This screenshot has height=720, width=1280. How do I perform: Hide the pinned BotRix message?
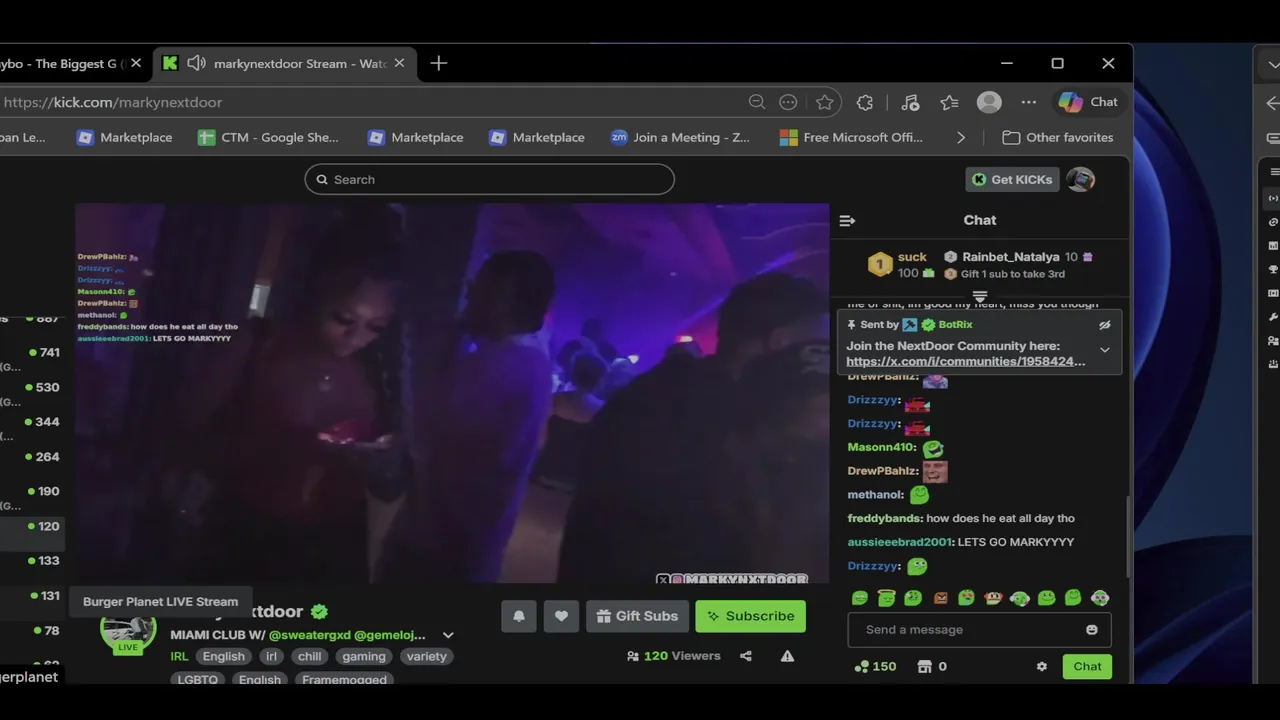click(1105, 325)
